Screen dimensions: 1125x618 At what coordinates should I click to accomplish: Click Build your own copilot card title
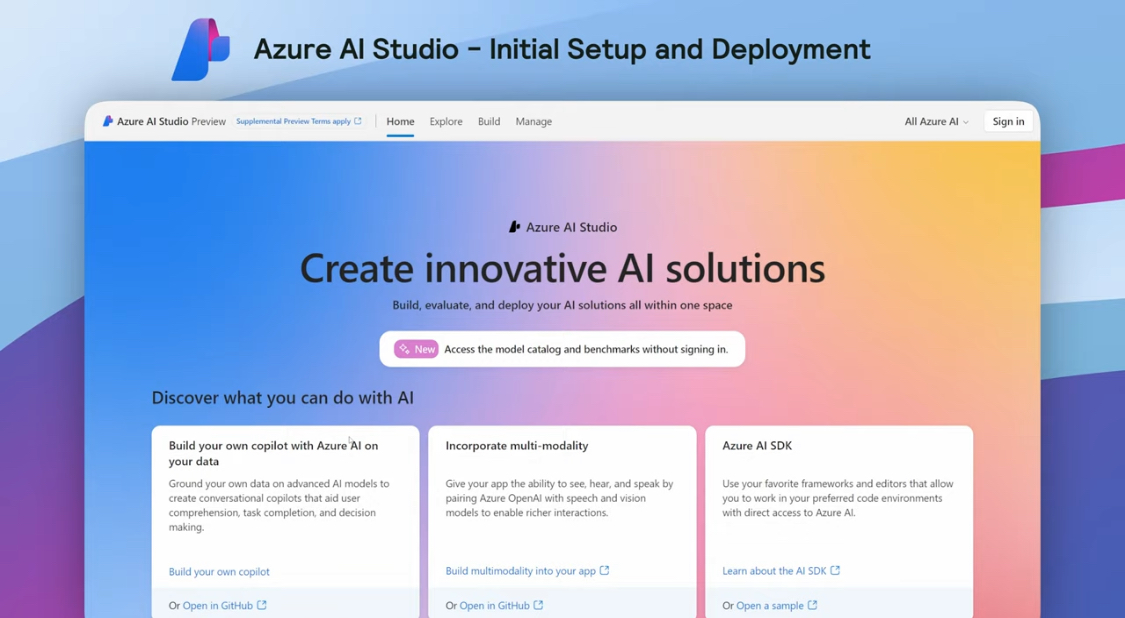tap(273, 453)
